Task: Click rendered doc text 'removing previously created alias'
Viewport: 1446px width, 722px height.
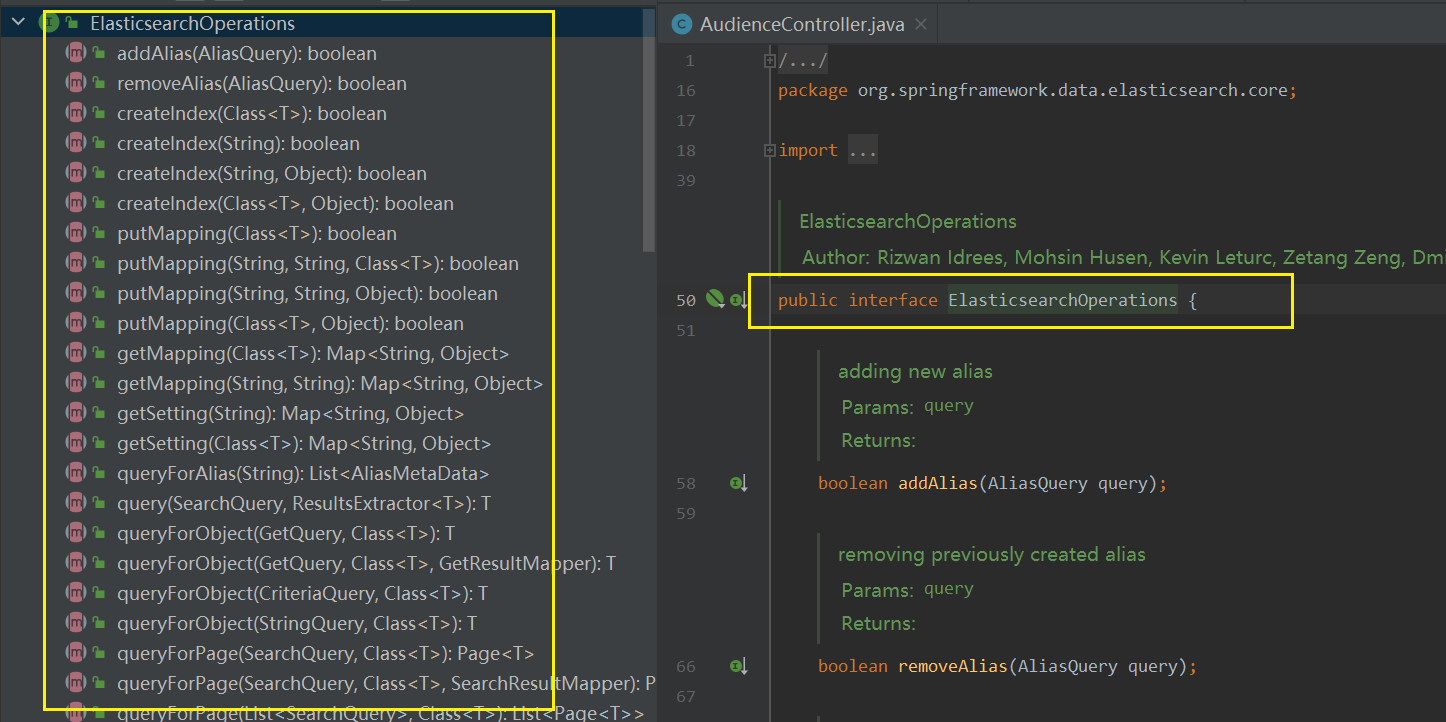Action: point(992,554)
